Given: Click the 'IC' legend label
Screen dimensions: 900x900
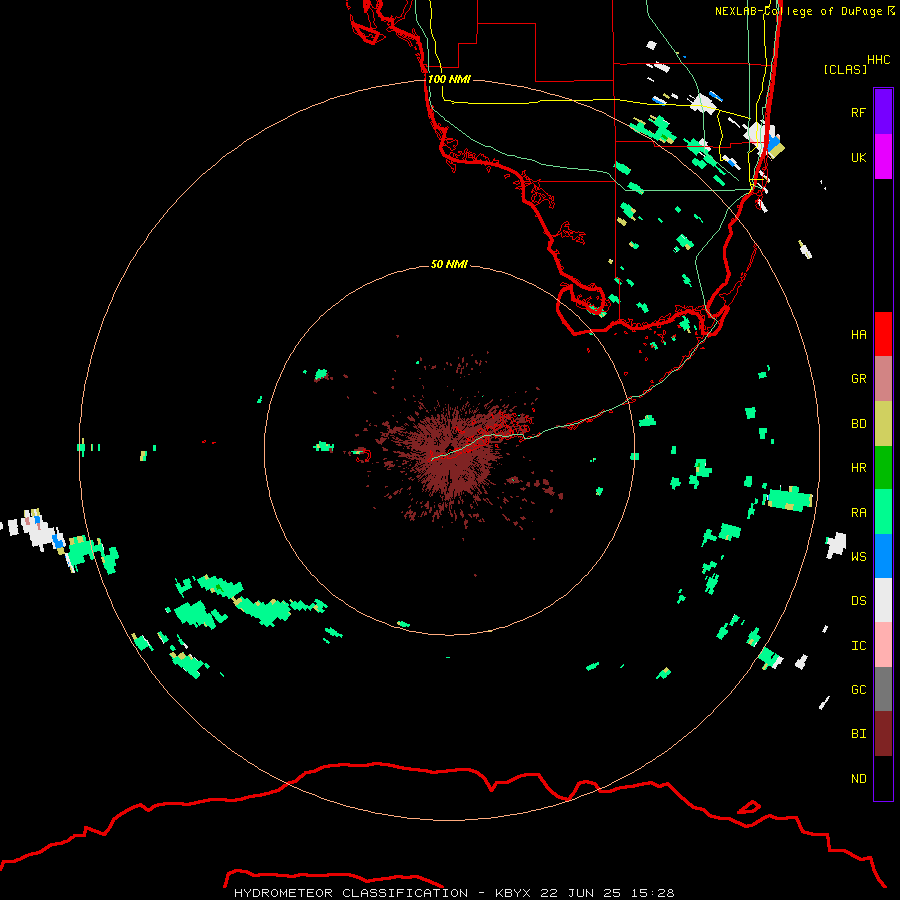Looking at the screenshot, I should pyautogui.click(x=858, y=645).
